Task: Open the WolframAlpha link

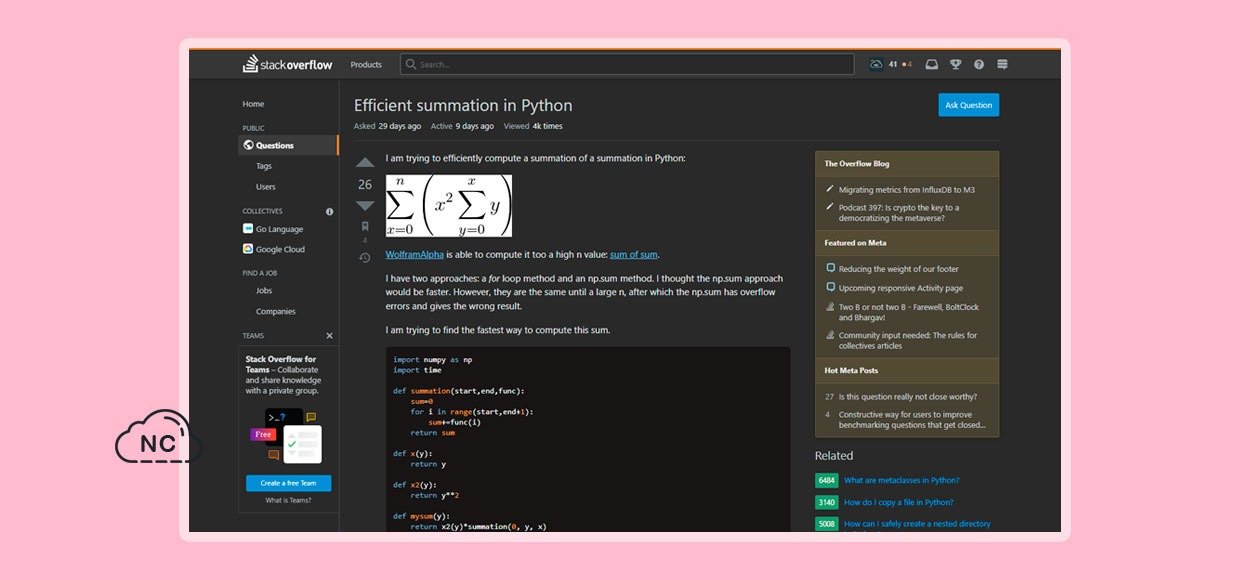Action: (x=415, y=254)
